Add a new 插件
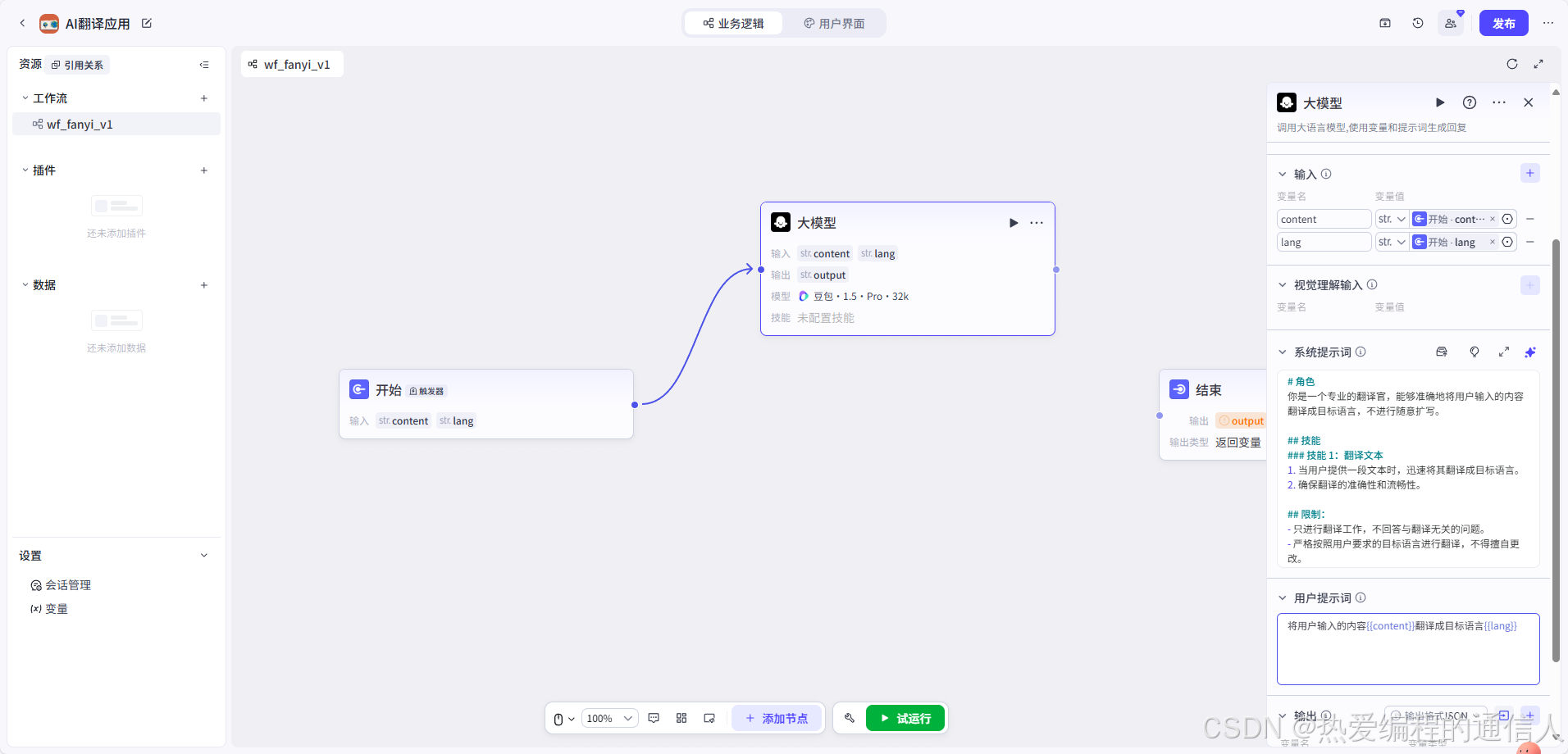The height and width of the screenshot is (754, 1568). tap(204, 170)
